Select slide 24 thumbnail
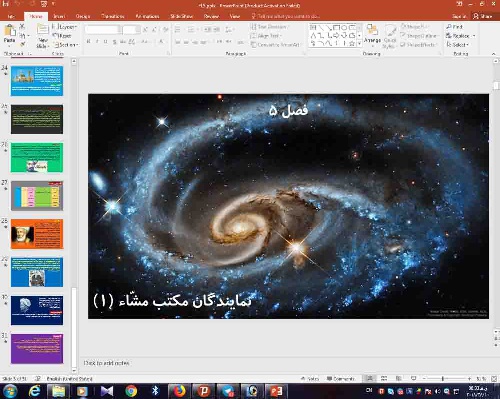This screenshot has height=399, width=500. [x=37, y=81]
